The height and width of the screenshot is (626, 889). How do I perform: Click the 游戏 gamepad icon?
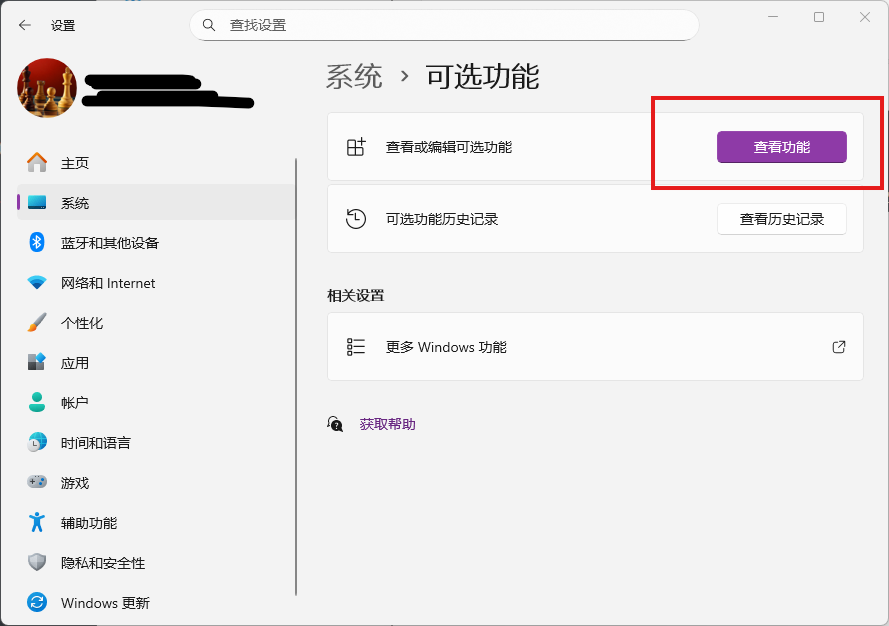(x=37, y=483)
